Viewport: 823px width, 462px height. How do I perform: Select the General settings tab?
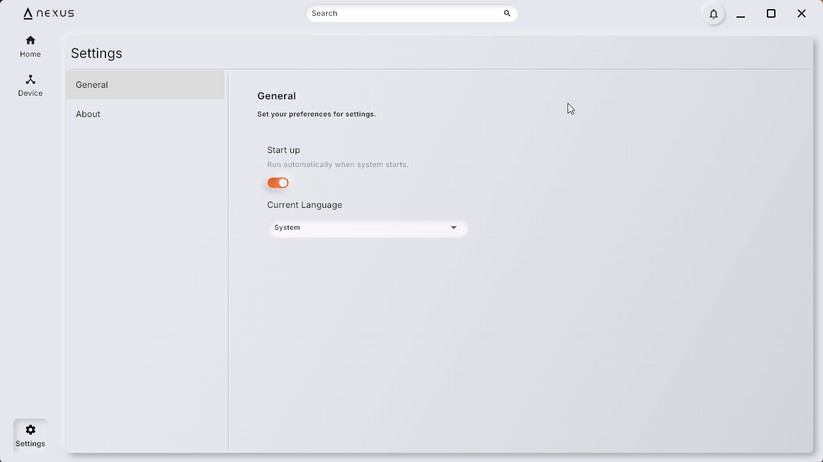[145, 85]
